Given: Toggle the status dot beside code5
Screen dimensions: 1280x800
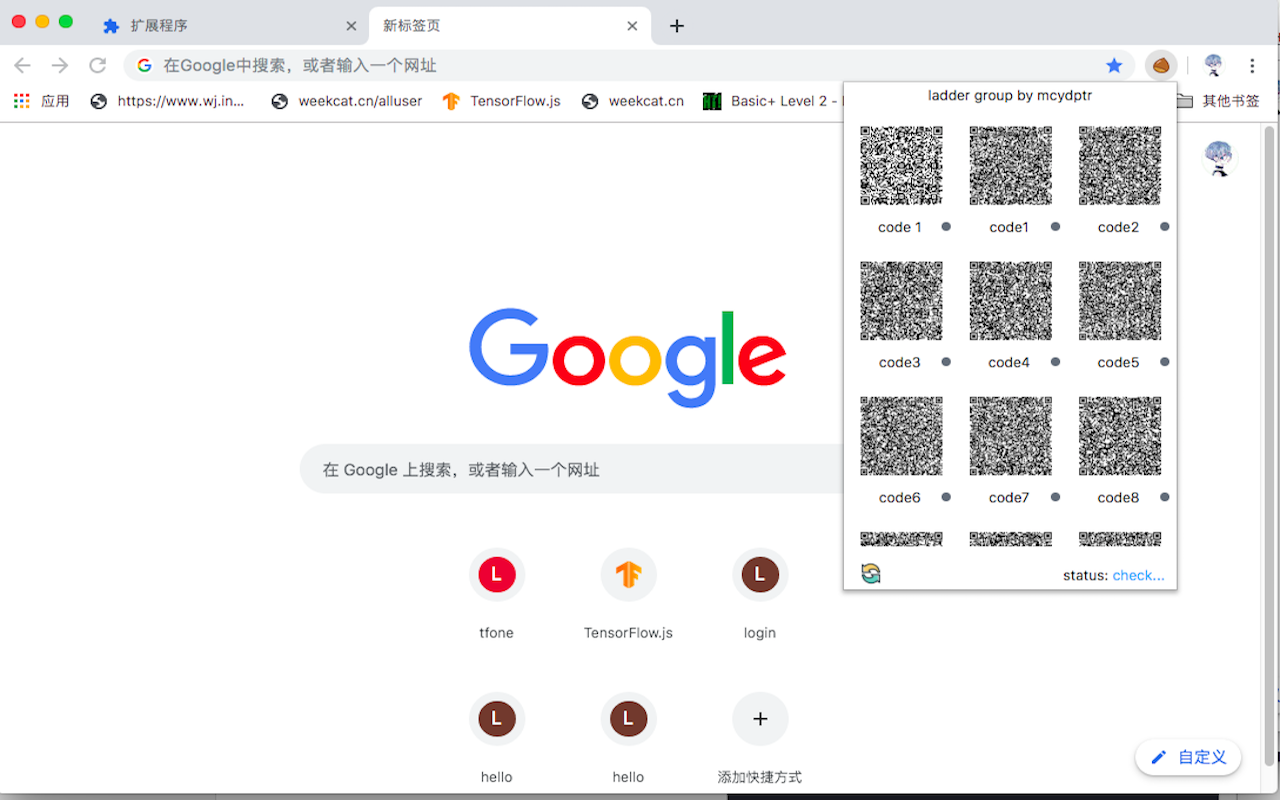Looking at the screenshot, I should (1164, 362).
